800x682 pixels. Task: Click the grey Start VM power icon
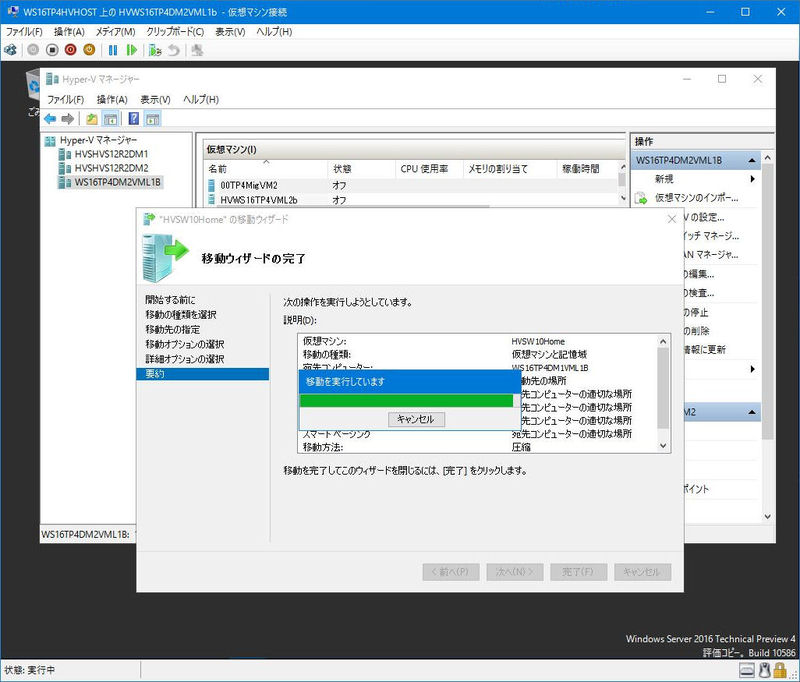pyautogui.click(x=33, y=50)
